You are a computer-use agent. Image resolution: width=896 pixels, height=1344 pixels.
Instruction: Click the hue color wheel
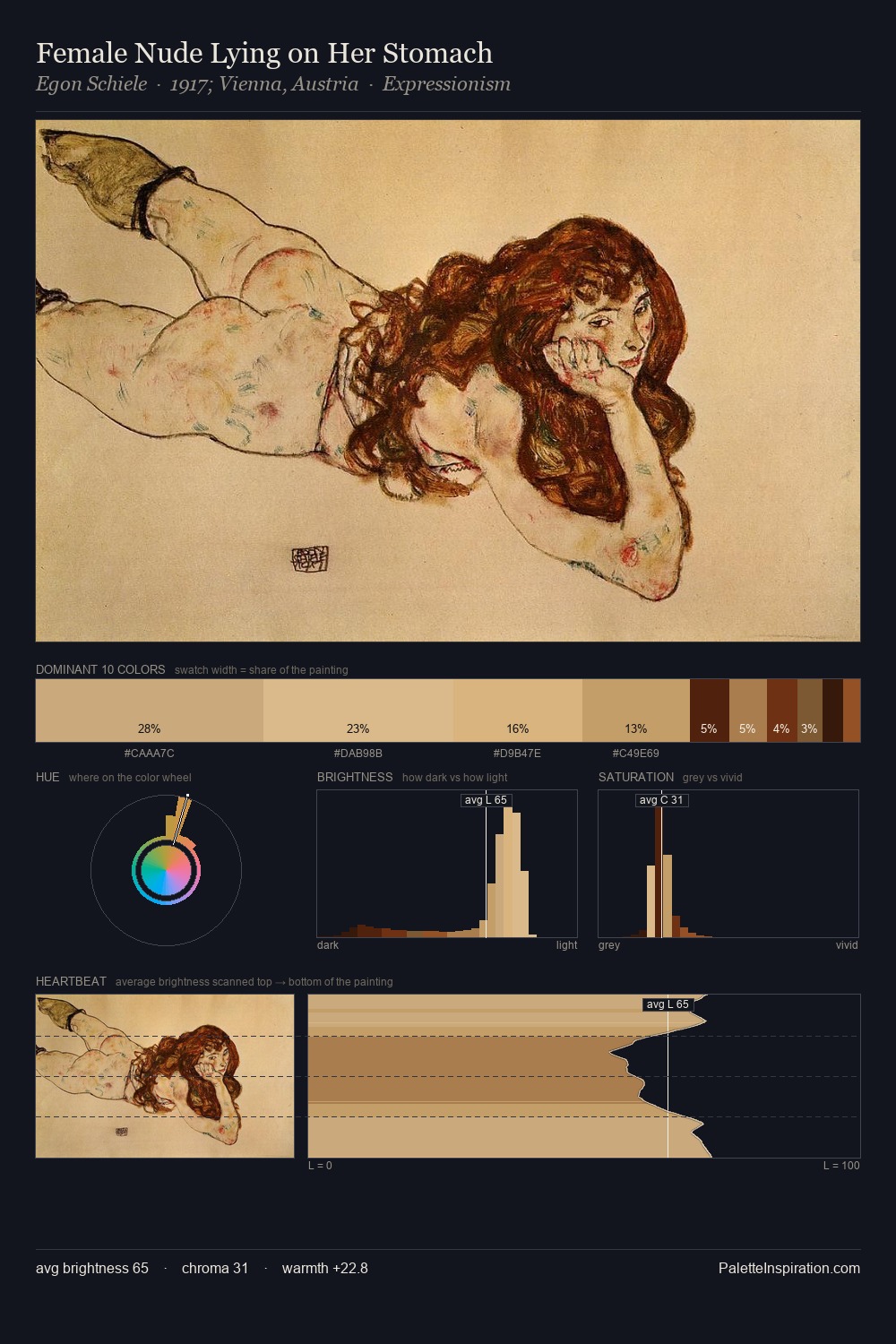tap(166, 870)
